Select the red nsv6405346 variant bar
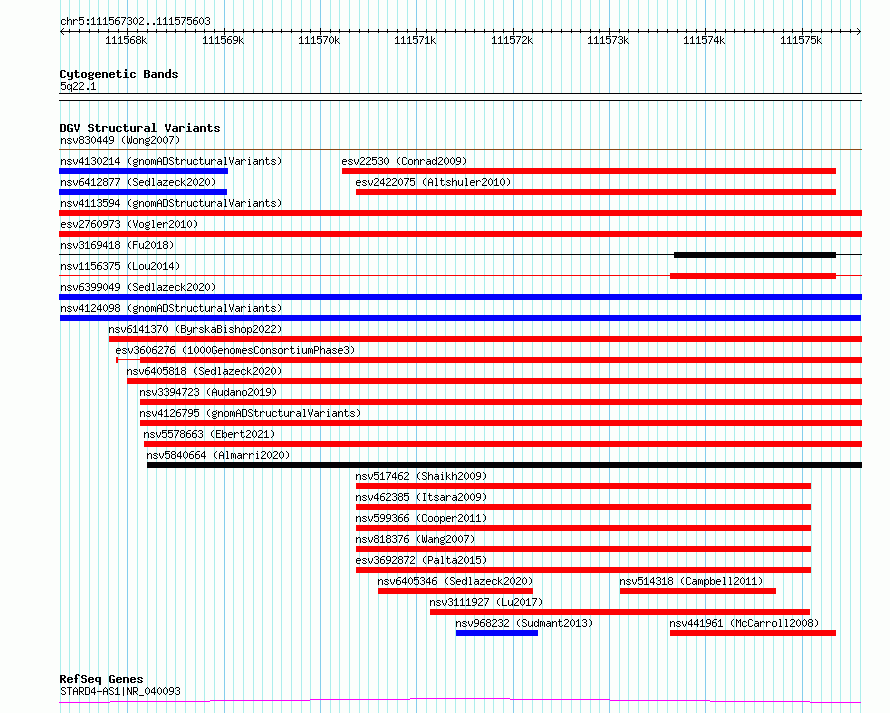This screenshot has width=890, height=713. pyautogui.click(x=455, y=591)
